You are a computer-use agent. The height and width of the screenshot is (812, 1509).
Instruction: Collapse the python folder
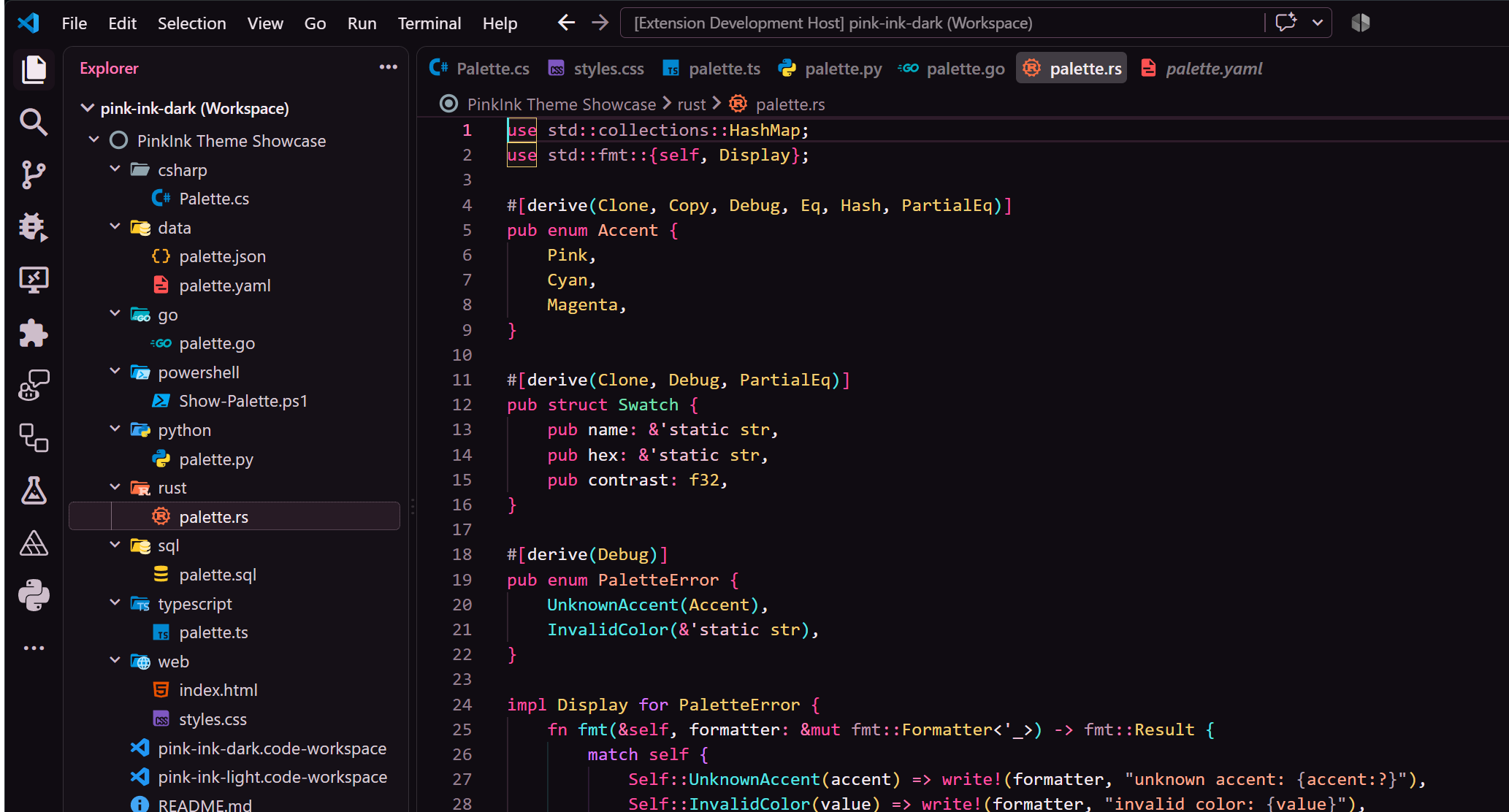coord(115,429)
